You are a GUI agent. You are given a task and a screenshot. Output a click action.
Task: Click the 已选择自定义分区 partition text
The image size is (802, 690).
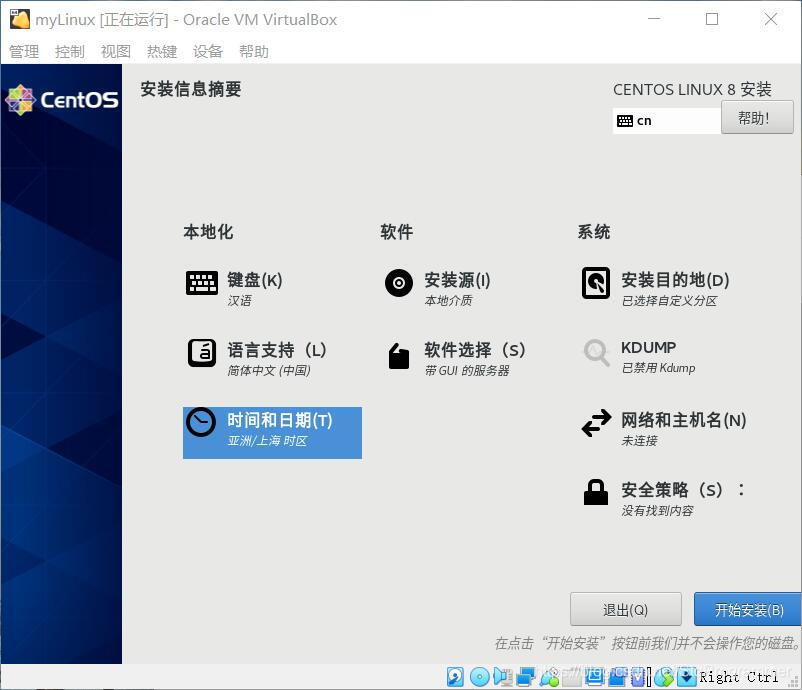point(669,301)
